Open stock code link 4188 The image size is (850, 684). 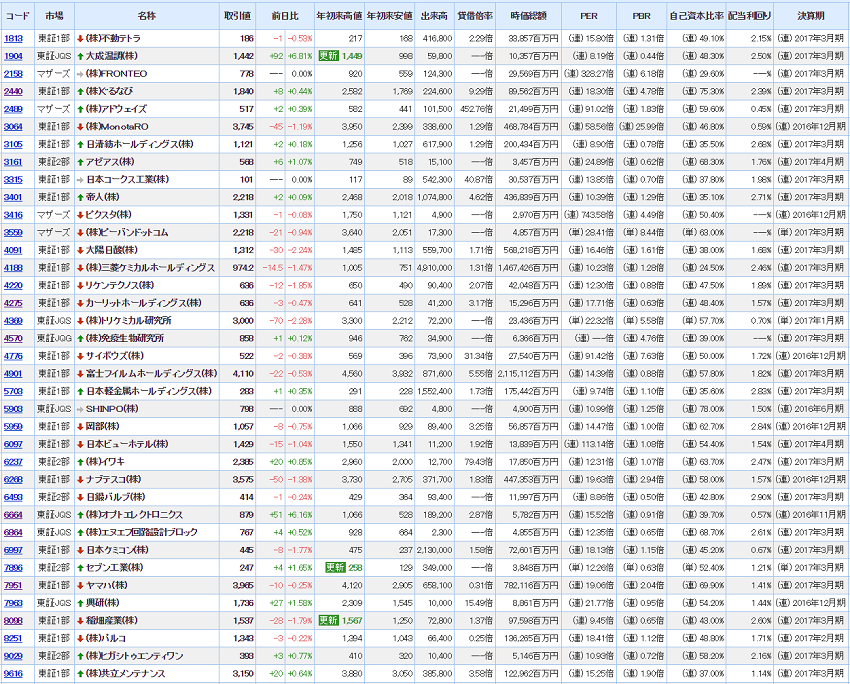pyautogui.click(x=13, y=268)
